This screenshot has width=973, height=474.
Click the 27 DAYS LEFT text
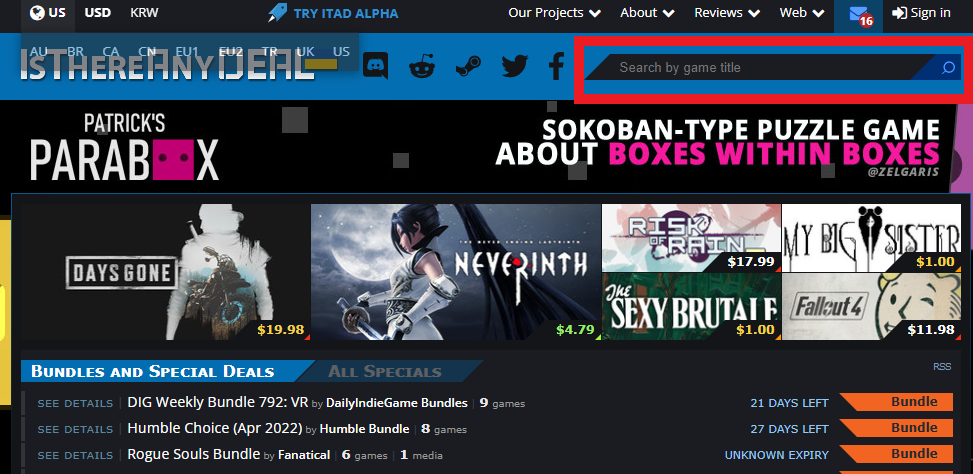click(789, 429)
